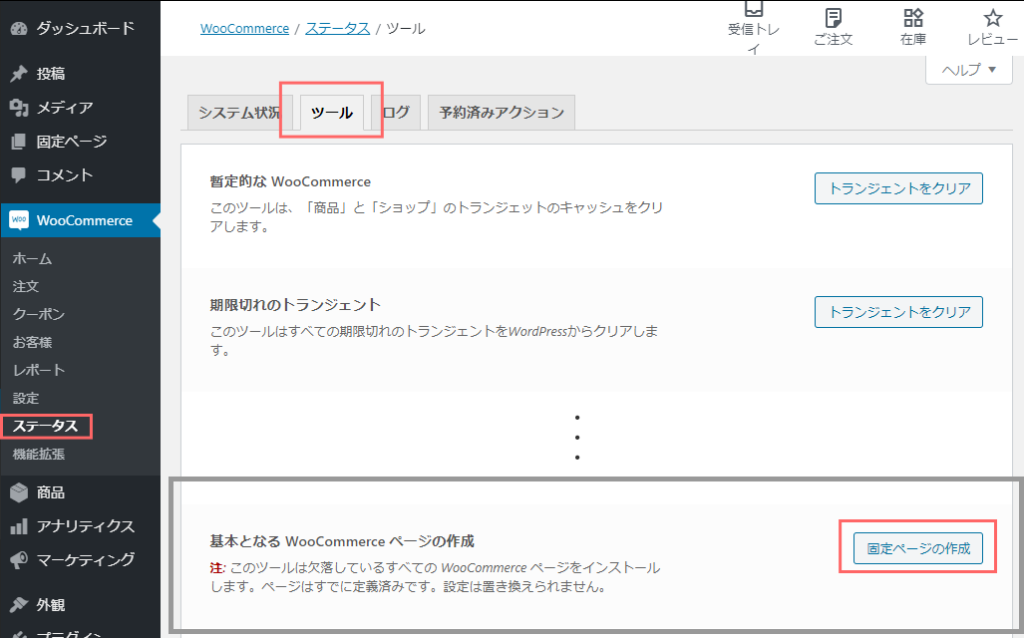The width and height of the screenshot is (1024, 638).
Task: Click the Woo logo icon in sidebar
Action: (19, 220)
